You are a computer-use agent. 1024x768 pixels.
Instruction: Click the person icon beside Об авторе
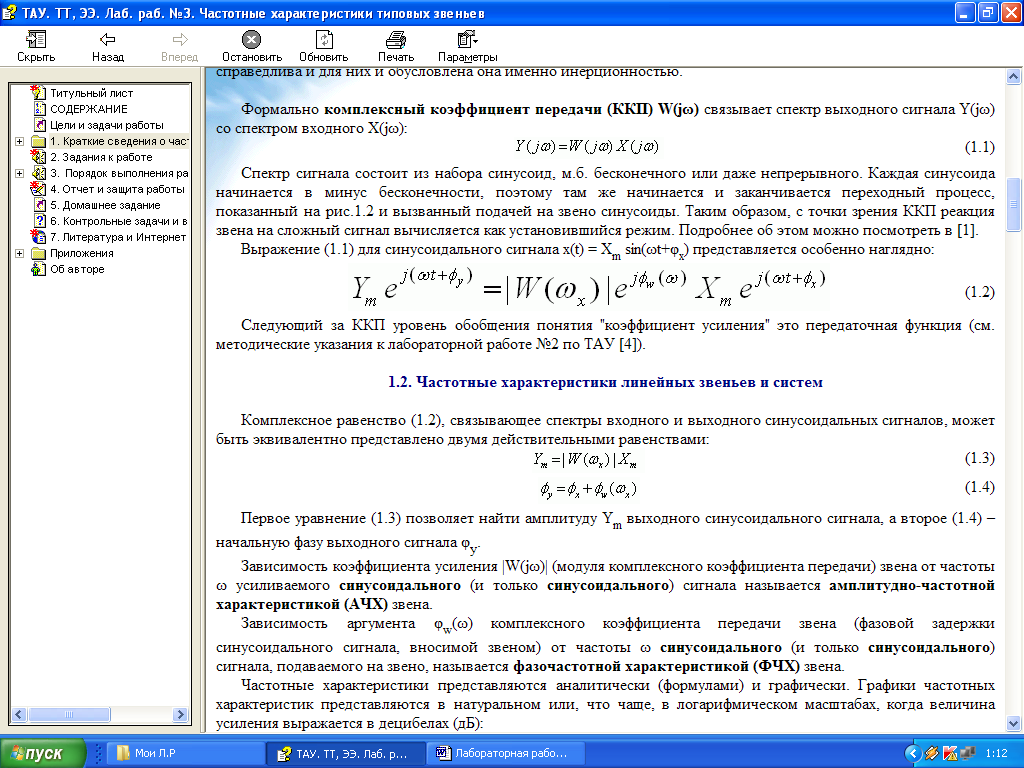coord(39,269)
